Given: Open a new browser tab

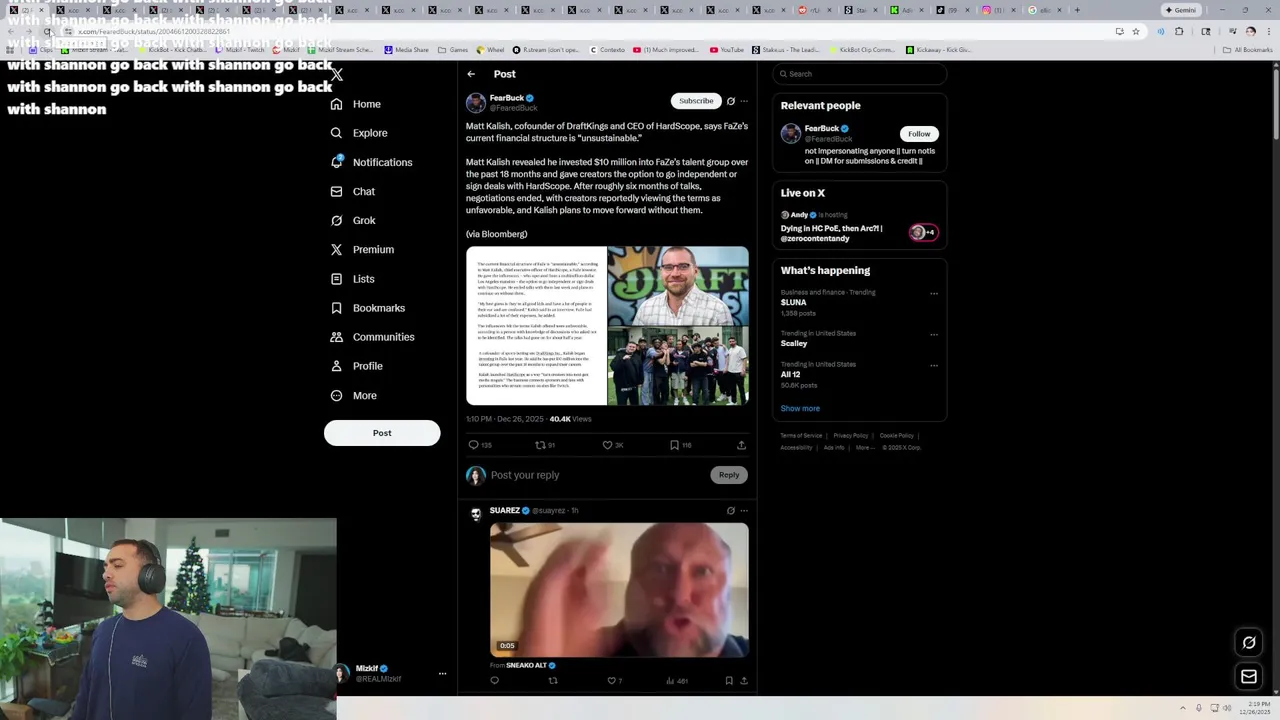Looking at the screenshot, I should click(1077, 10).
